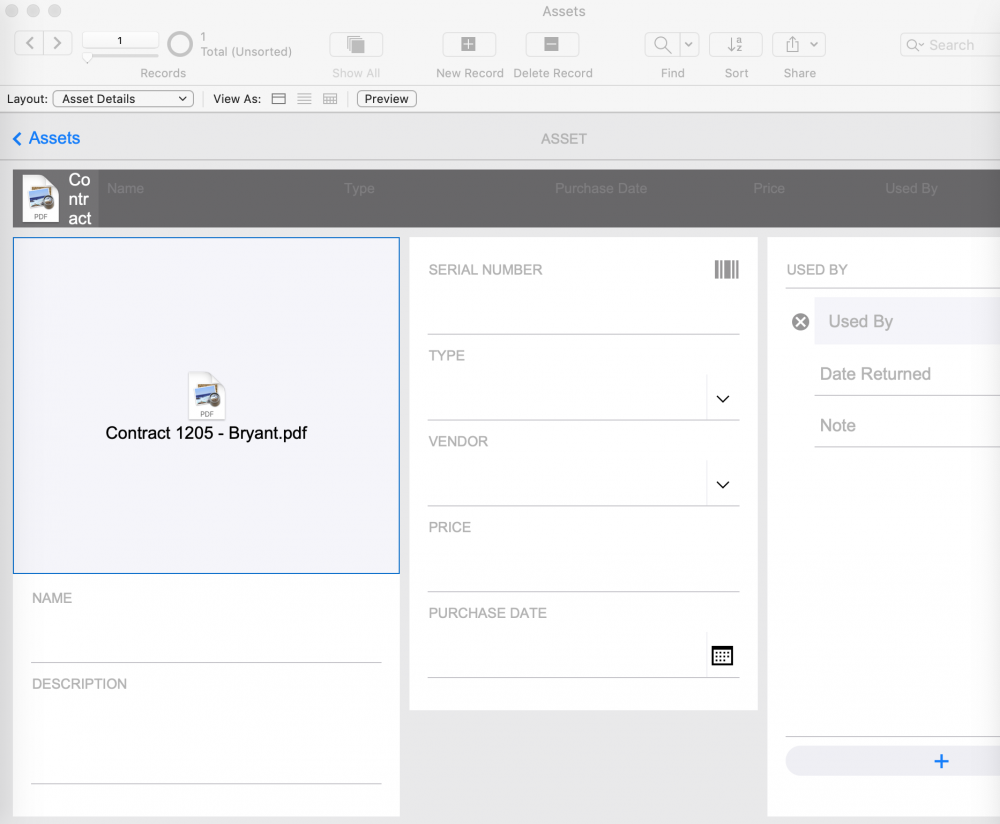Screen dimensions: 1000x824
Task: Go back to the Assets list
Action: (47, 138)
